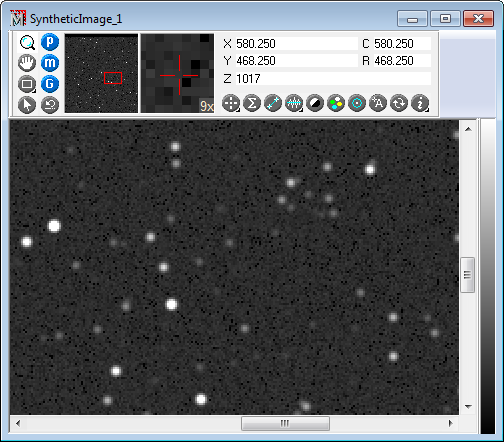504x442 pixels.
Task: Activate the arrow pointer tool
Action: click(x=27, y=105)
